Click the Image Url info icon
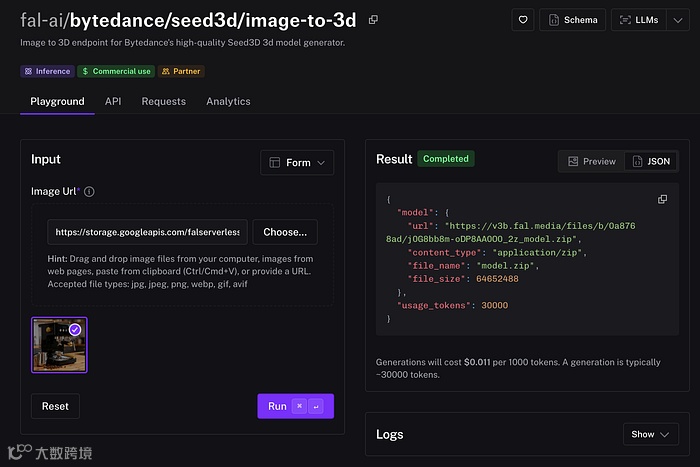The height and width of the screenshot is (467, 700). [x=89, y=192]
